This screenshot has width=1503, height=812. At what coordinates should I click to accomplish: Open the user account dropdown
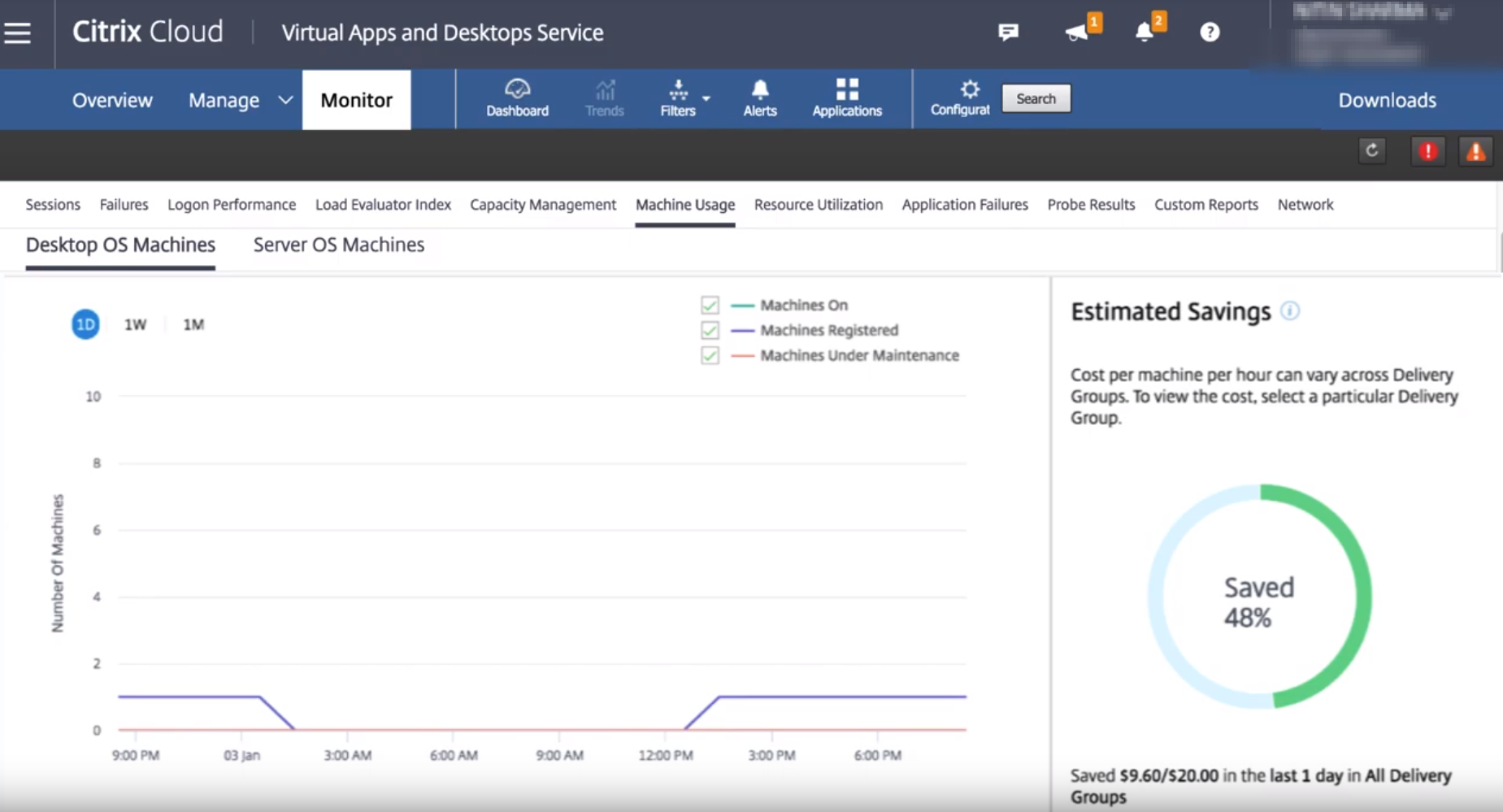click(1443, 13)
